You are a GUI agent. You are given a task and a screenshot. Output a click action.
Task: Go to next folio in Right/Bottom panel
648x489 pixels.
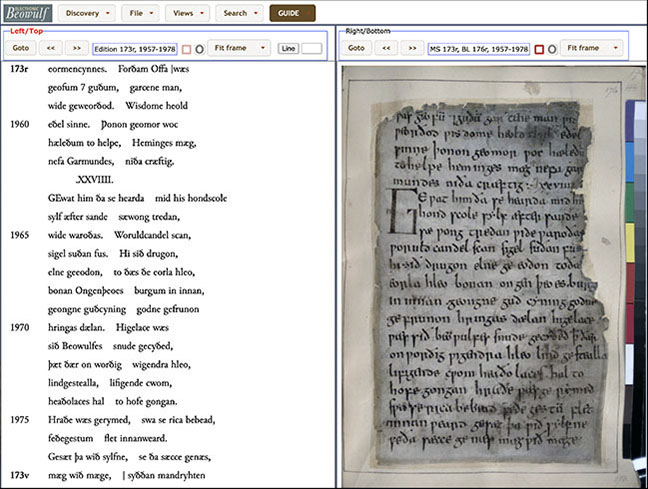pos(412,48)
